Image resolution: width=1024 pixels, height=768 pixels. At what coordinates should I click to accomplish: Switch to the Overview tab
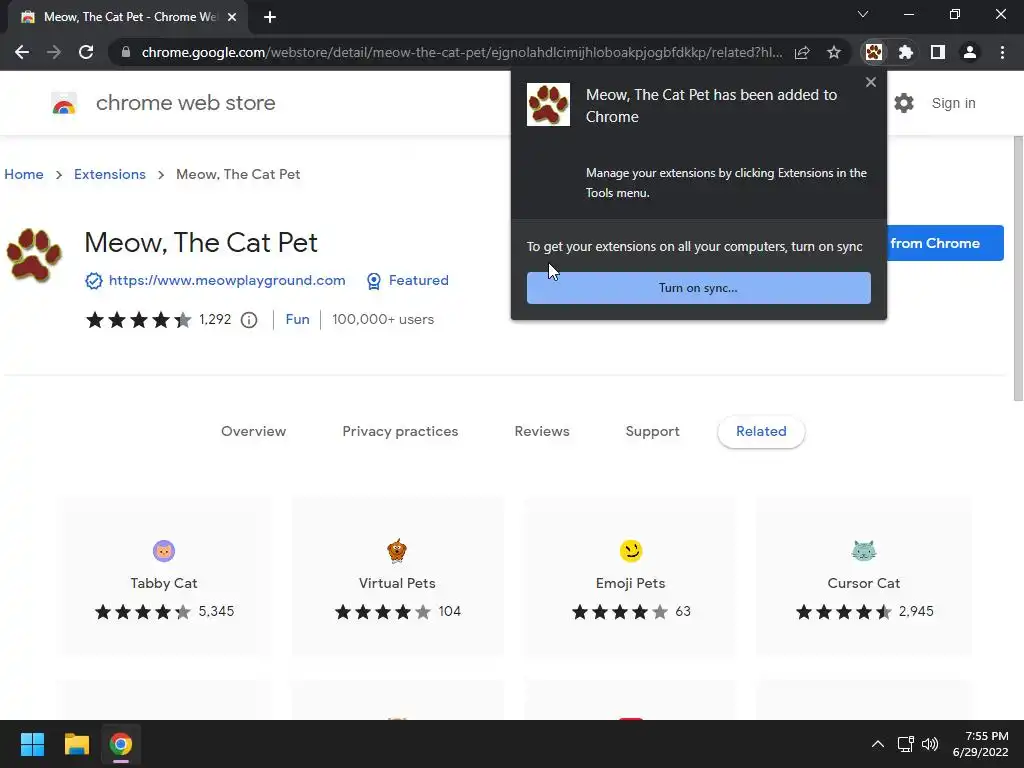[253, 432]
